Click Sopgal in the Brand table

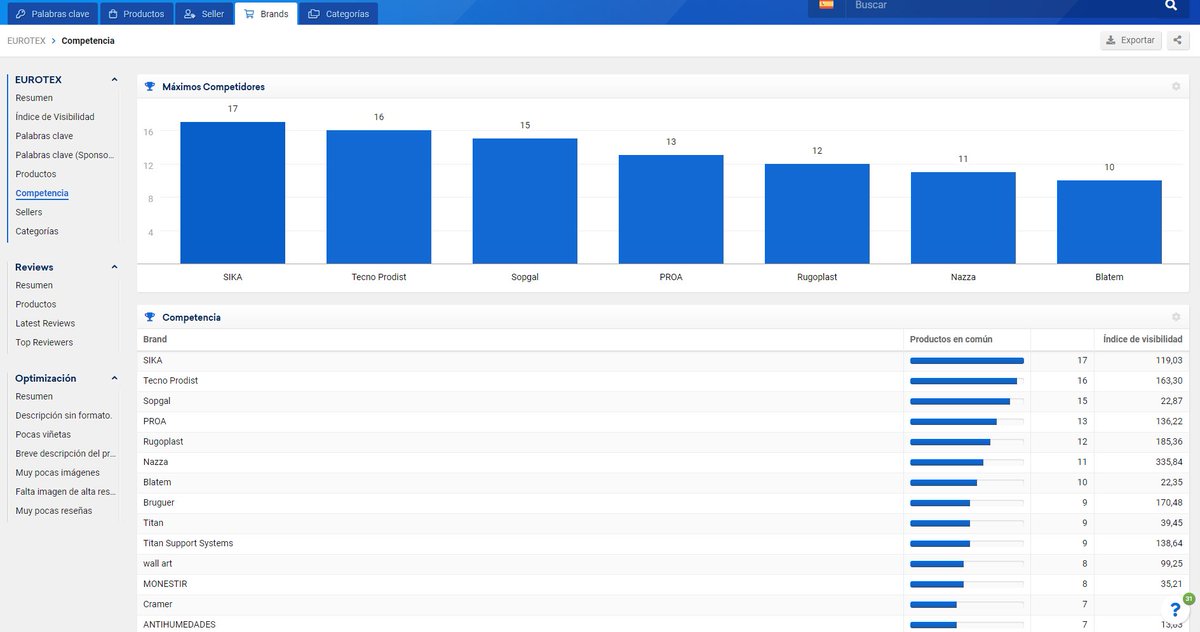pos(157,401)
